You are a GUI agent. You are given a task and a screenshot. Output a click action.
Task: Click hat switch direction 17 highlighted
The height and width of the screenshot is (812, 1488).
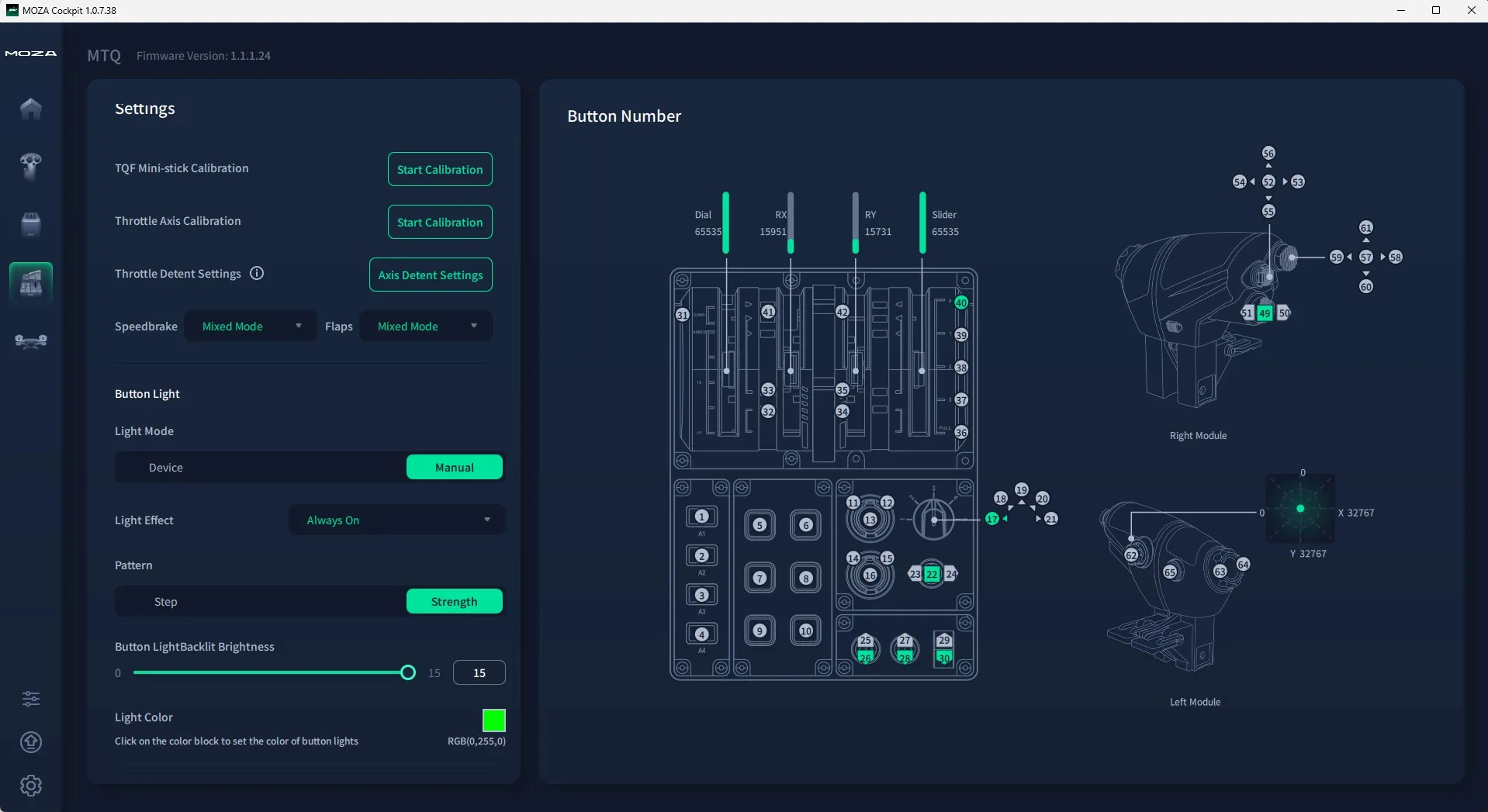991,519
